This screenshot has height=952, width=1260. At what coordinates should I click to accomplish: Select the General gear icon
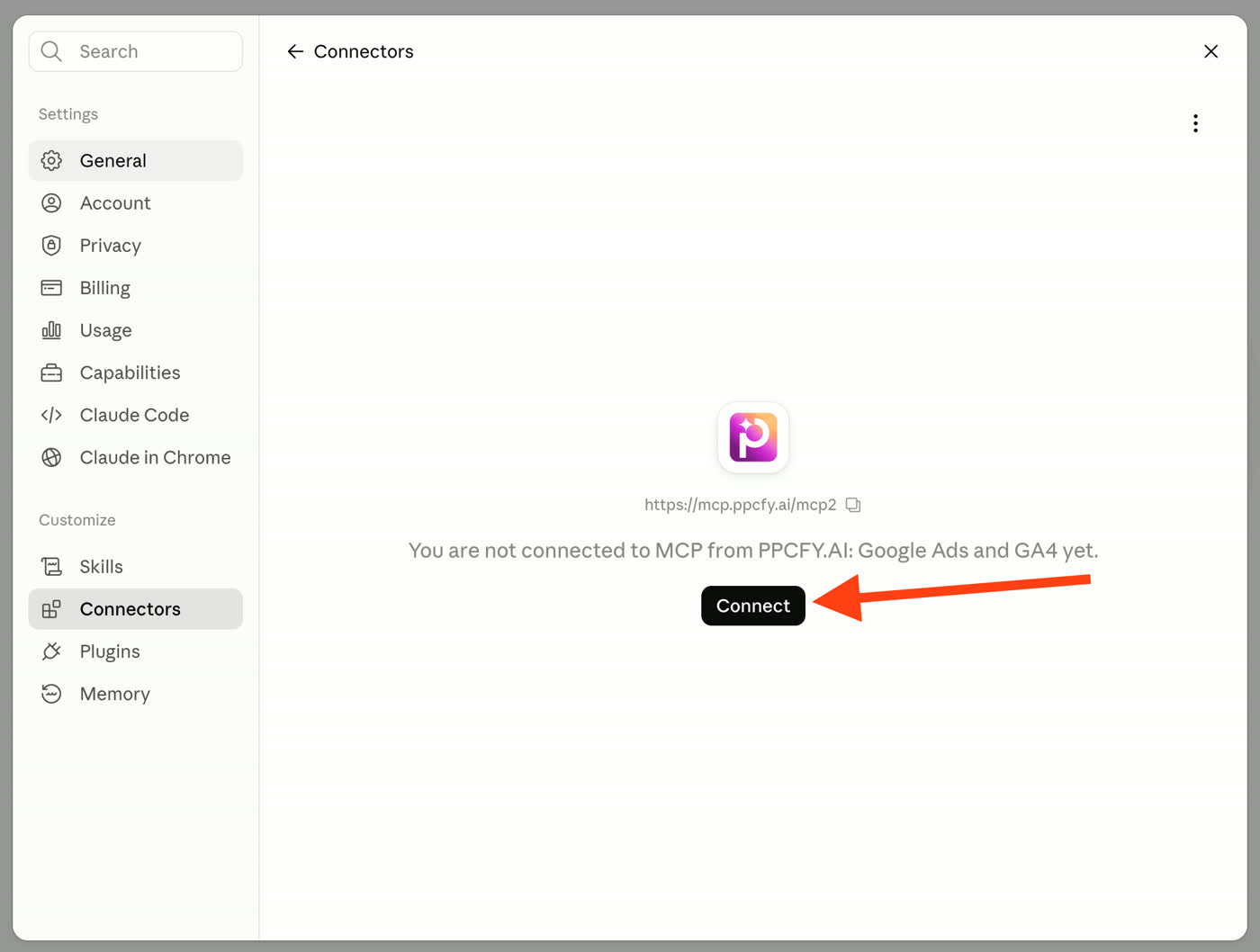tap(51, 160)
